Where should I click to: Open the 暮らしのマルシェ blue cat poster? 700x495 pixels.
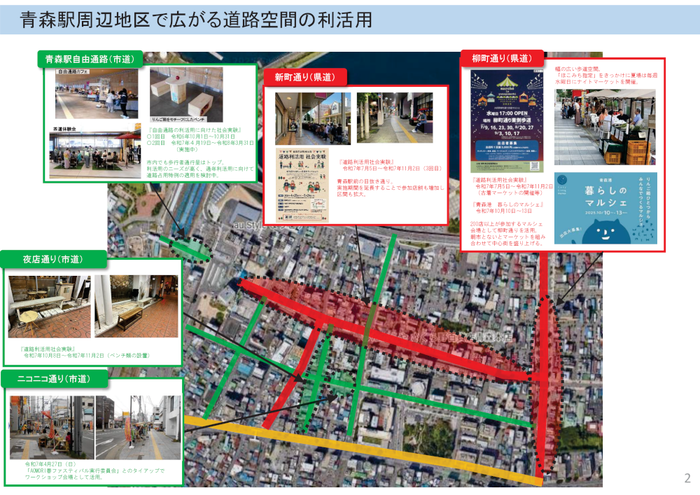coord(606,208)
